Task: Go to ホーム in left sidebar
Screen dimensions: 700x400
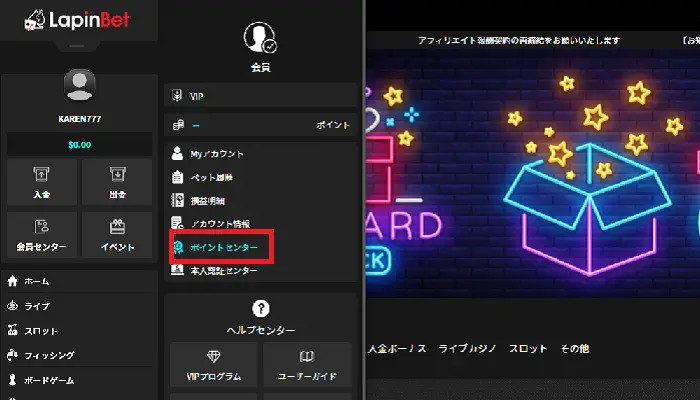Action: click(36, 282)
